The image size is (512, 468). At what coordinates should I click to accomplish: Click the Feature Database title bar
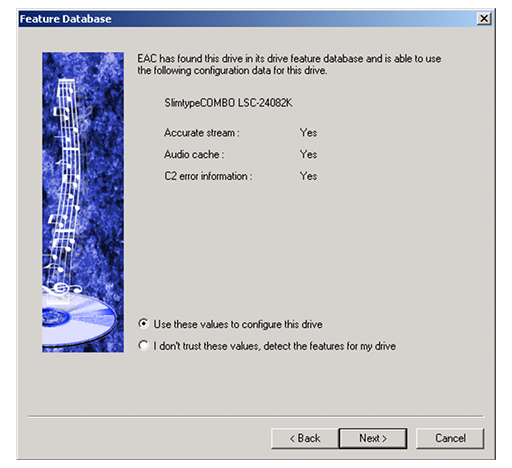(x=247, y=19)
